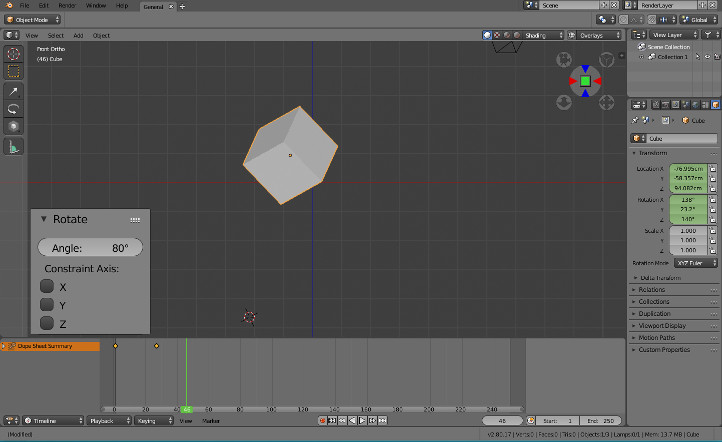Viewport: 722px width, 442px height.
Task: Play animation forward
Action: pyautogui.click(x=362, y=420)
